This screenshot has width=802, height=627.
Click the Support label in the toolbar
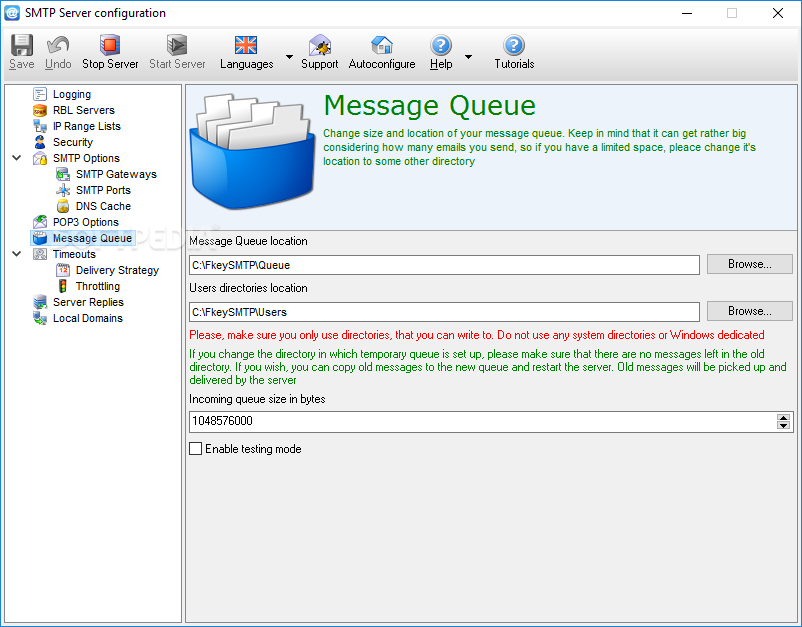pos(320,64)
